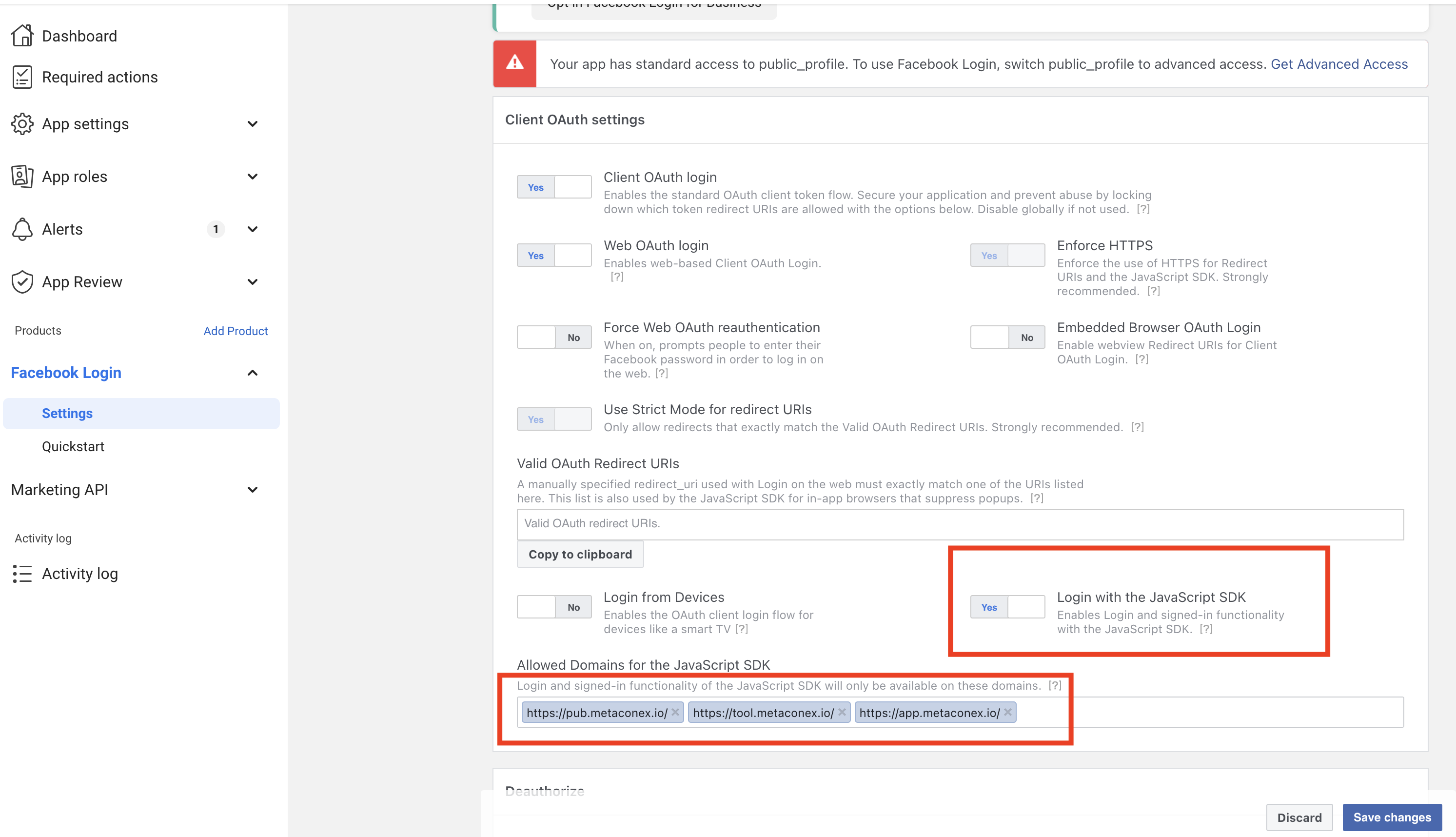
Task: Click the App roles badge icon
Action: pyautogui.click(x=22, y=177)
